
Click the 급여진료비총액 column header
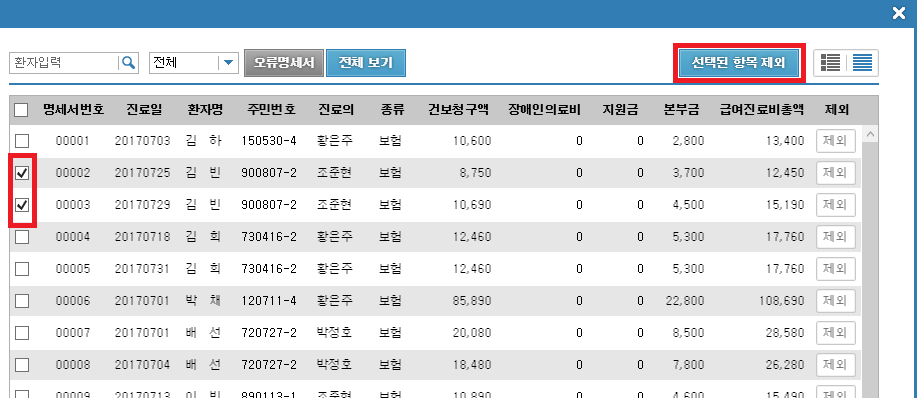[x=762, y=109]
